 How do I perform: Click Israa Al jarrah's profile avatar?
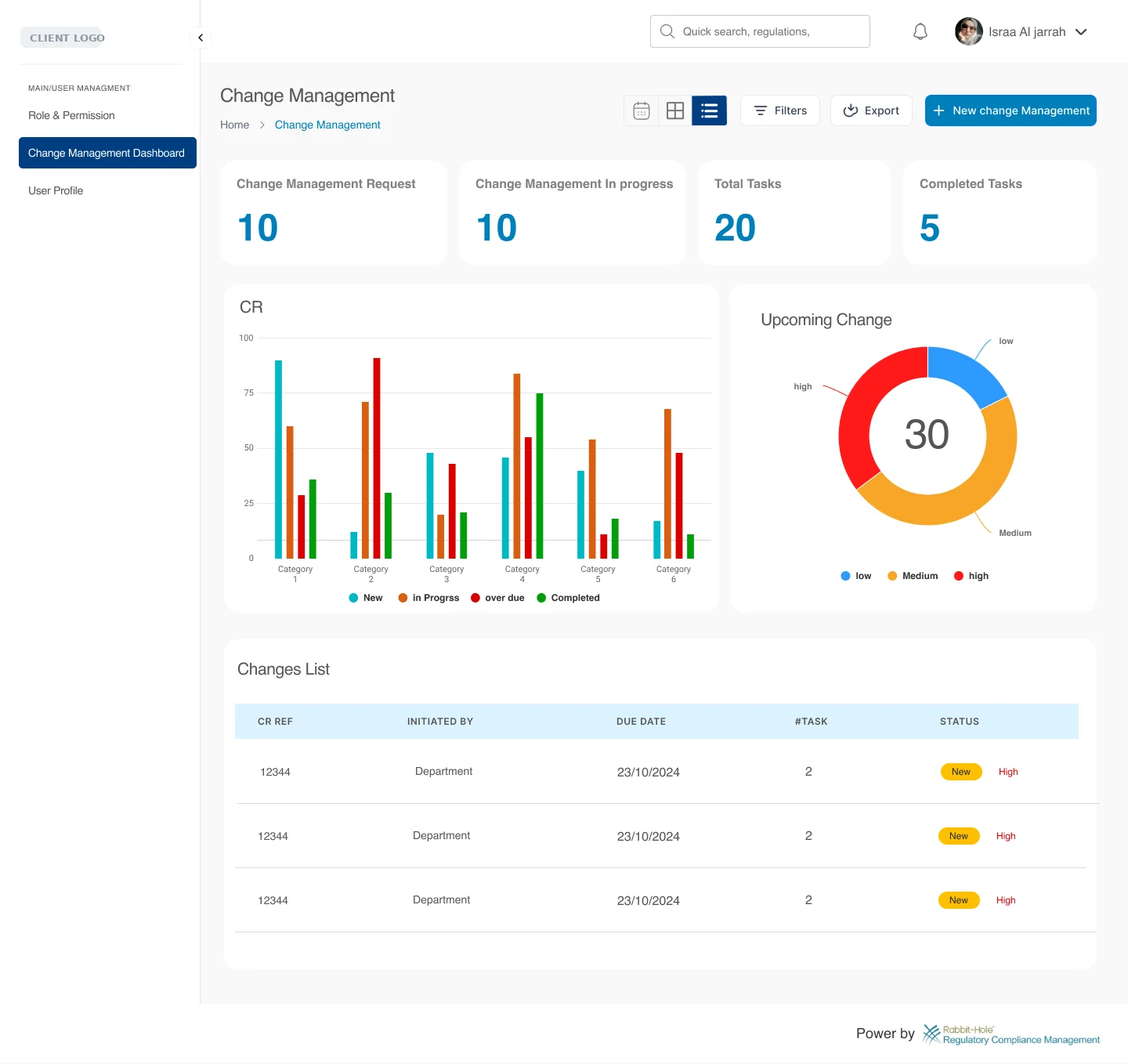pos(969,31)
